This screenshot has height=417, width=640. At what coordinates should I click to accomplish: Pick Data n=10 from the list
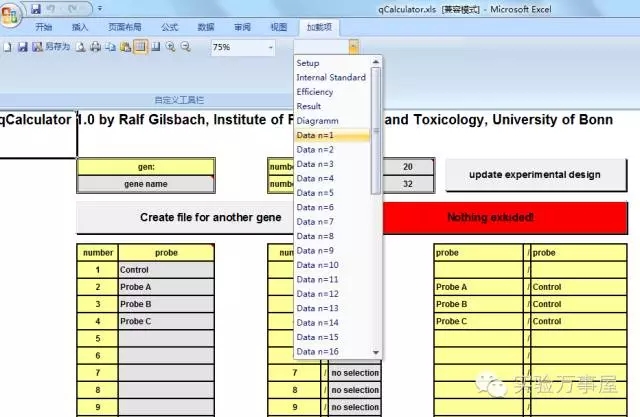[x=332, y=265]
